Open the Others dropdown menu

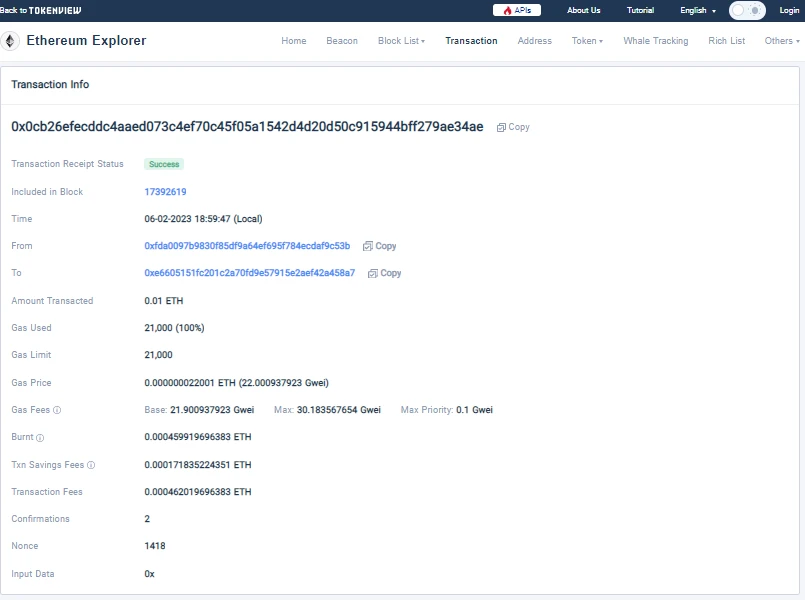(781, 41)
